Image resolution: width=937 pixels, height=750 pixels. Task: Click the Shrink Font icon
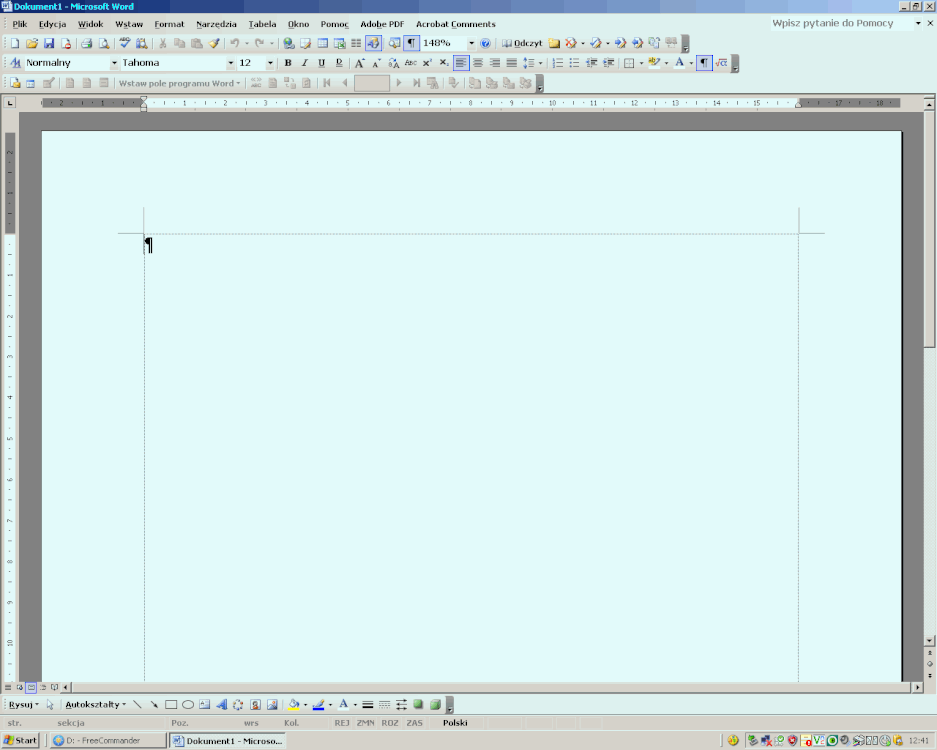376,63
